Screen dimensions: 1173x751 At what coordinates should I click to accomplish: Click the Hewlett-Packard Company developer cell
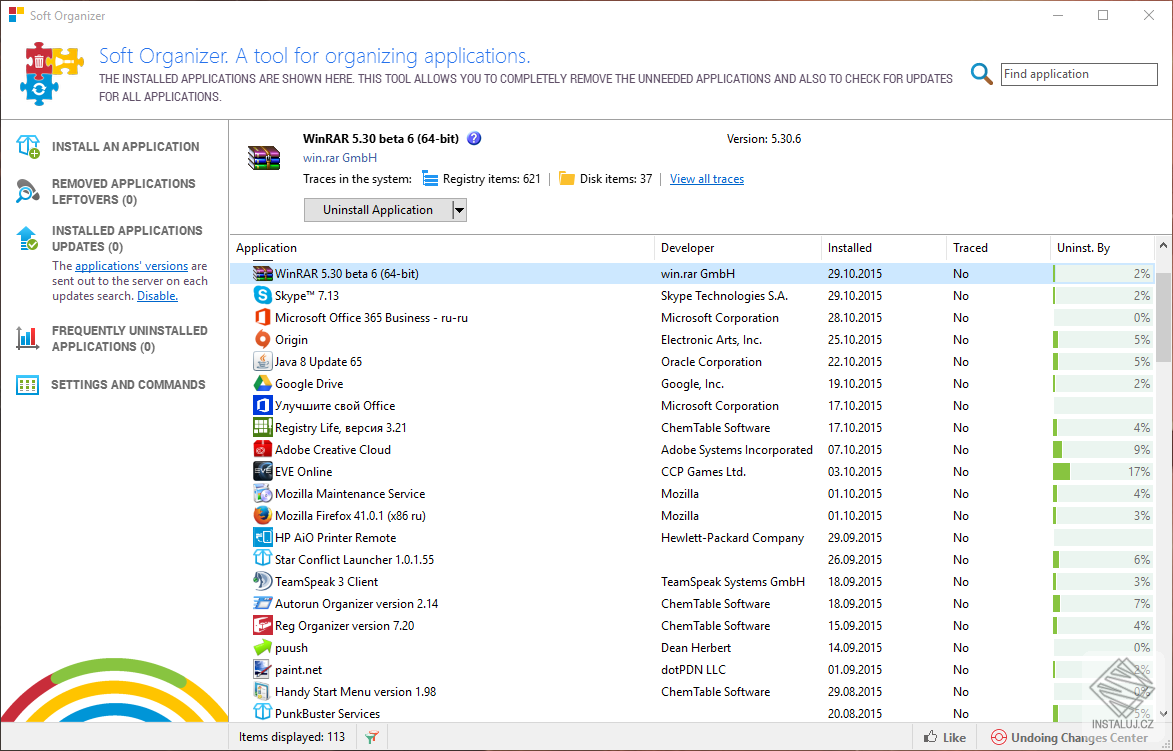(732, 538)
